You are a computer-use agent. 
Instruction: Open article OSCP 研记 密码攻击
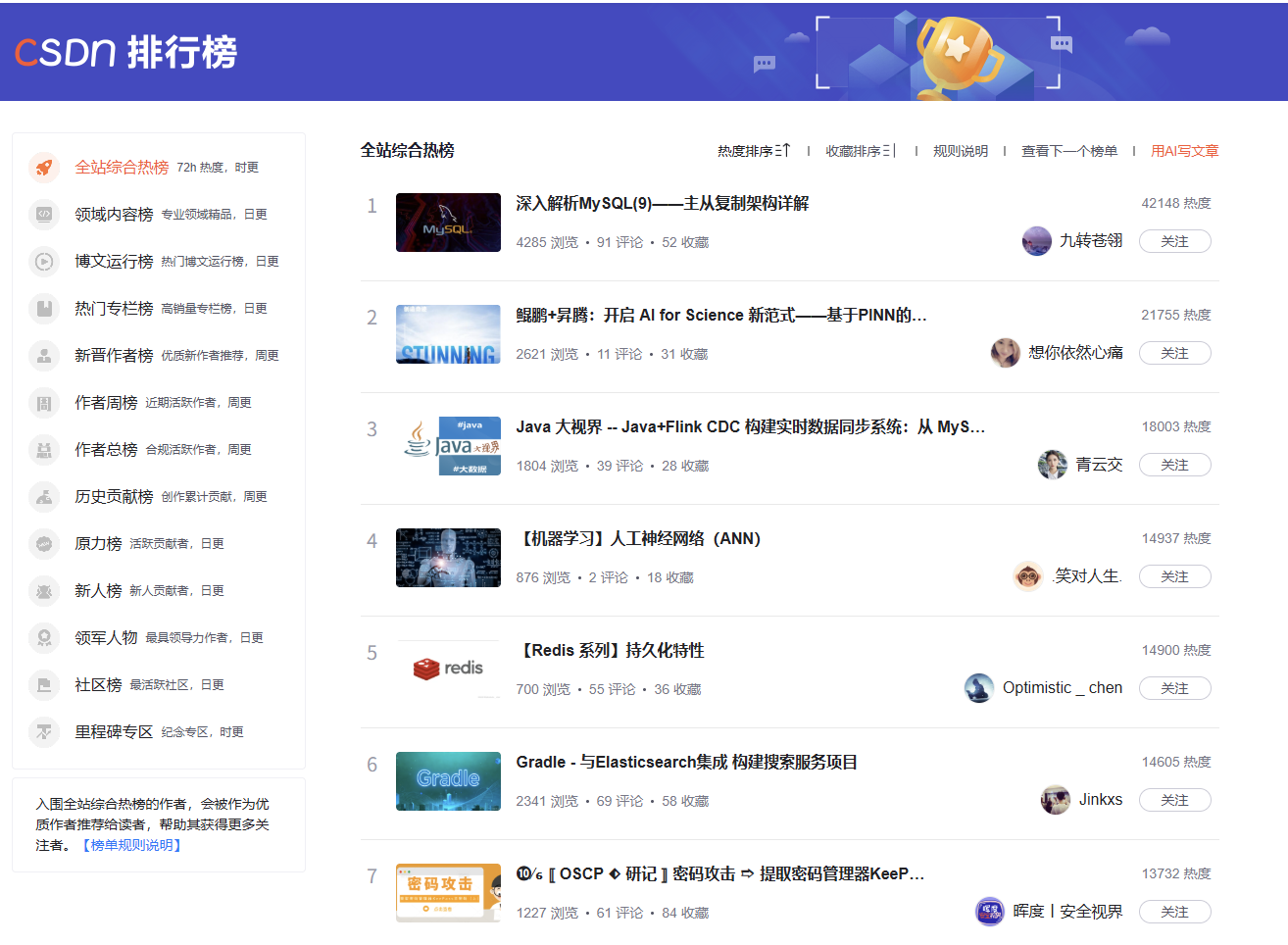pyautogui.click(x=720, y=874)
